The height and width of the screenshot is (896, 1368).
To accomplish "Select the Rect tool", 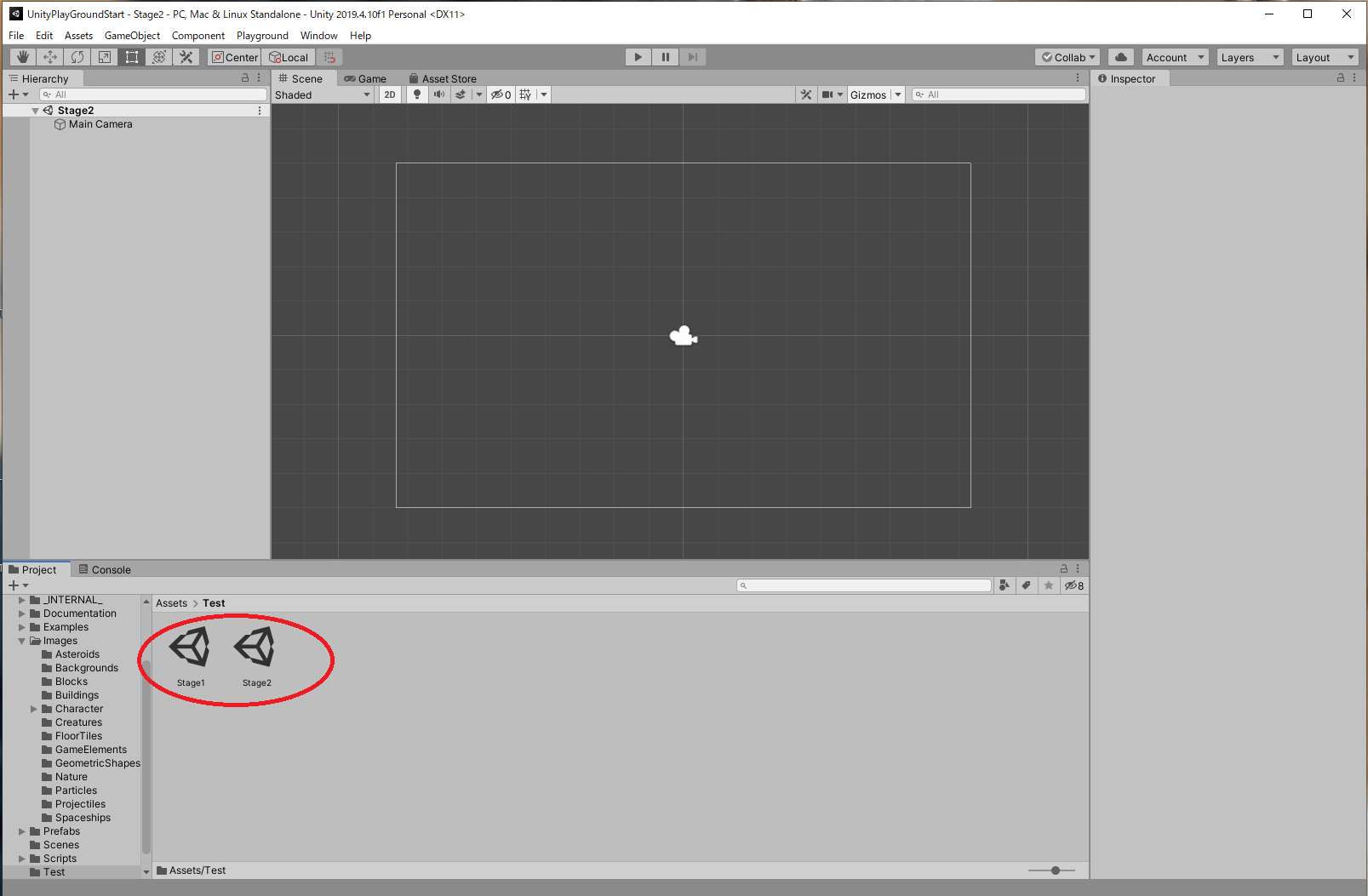I will (x=132, y=57).
